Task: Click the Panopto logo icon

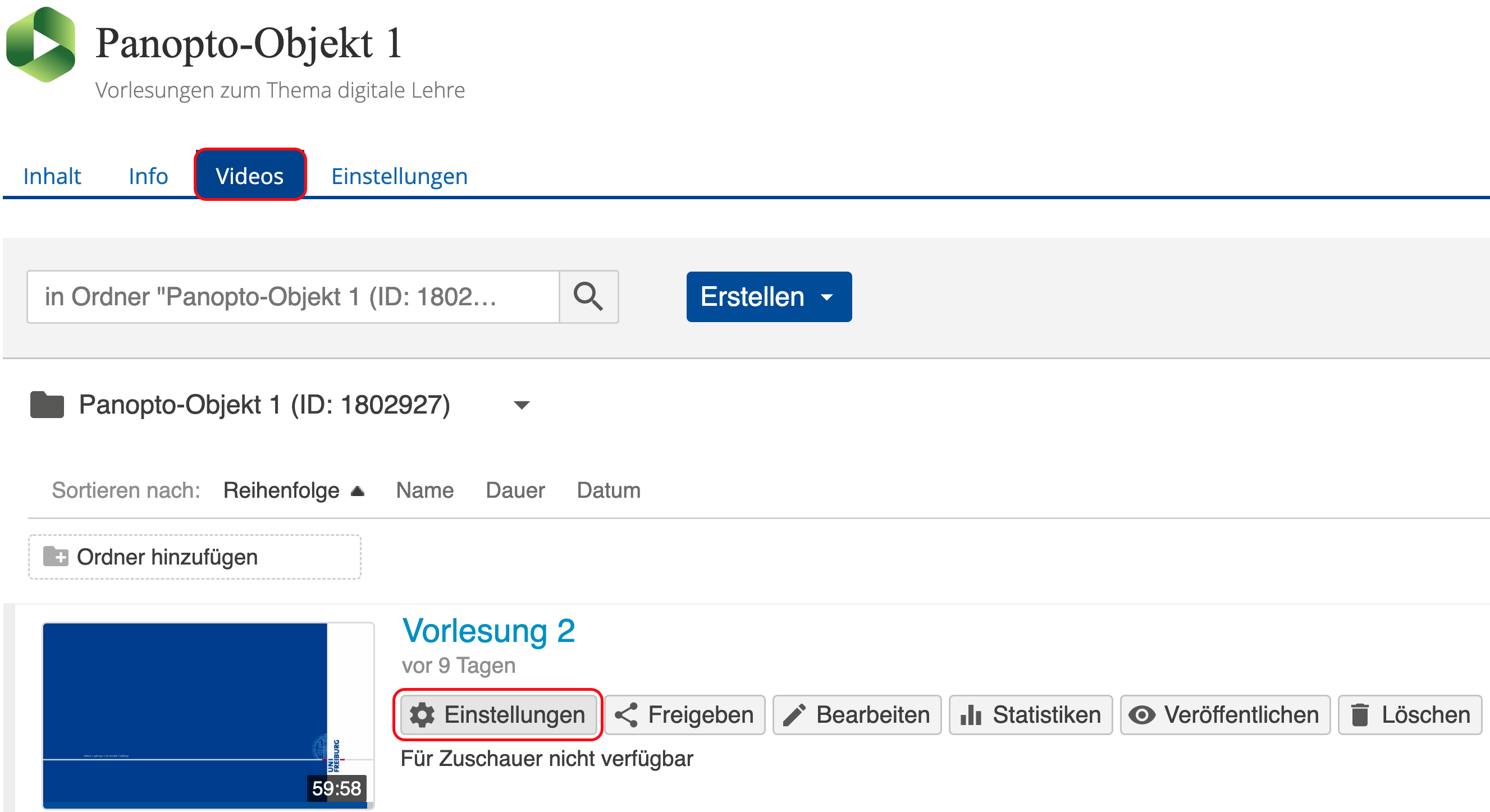Action: click(x=40, y=44)
